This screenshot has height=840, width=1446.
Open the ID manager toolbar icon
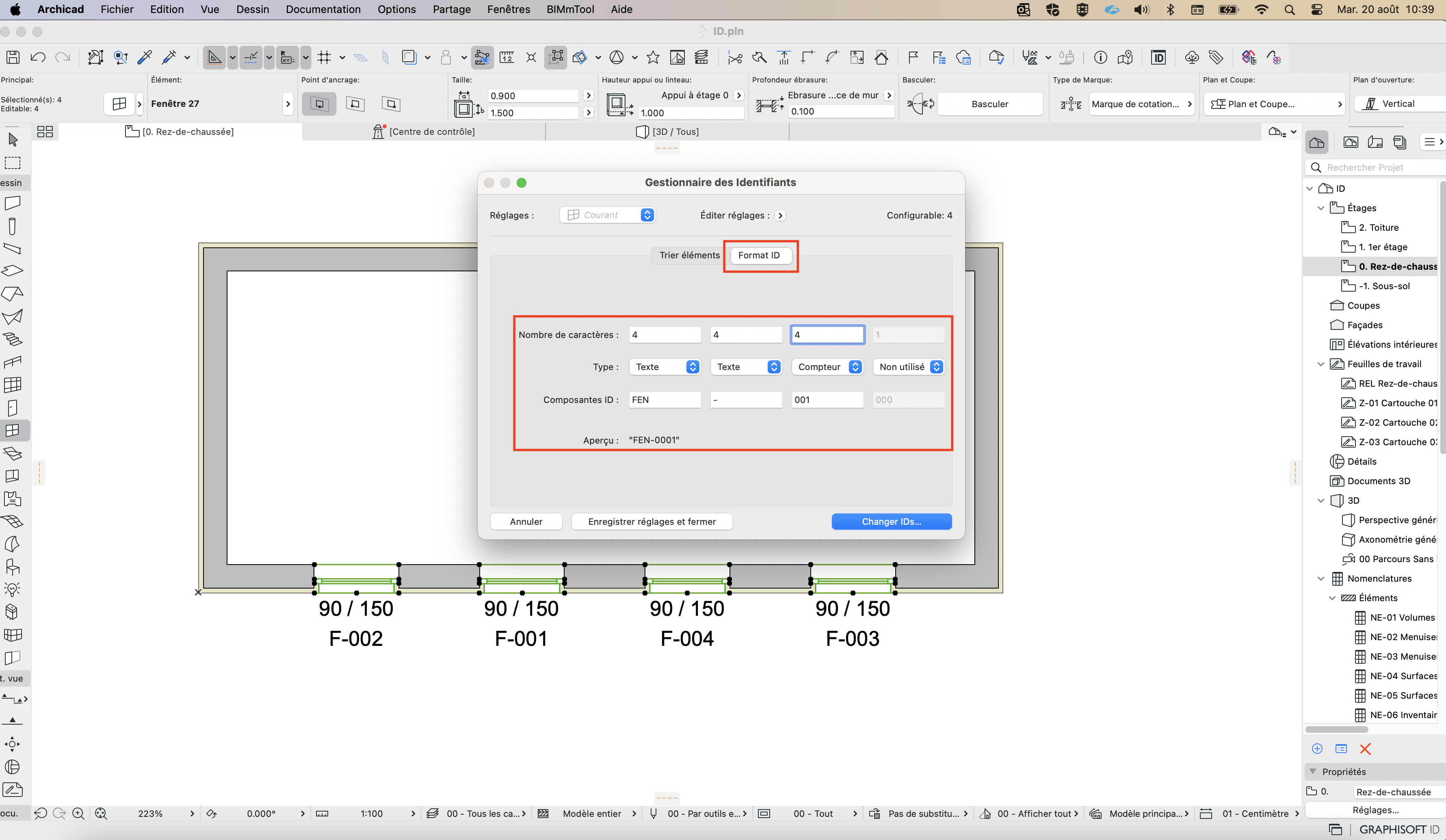pyautogui.click(x=1158, y=57)
